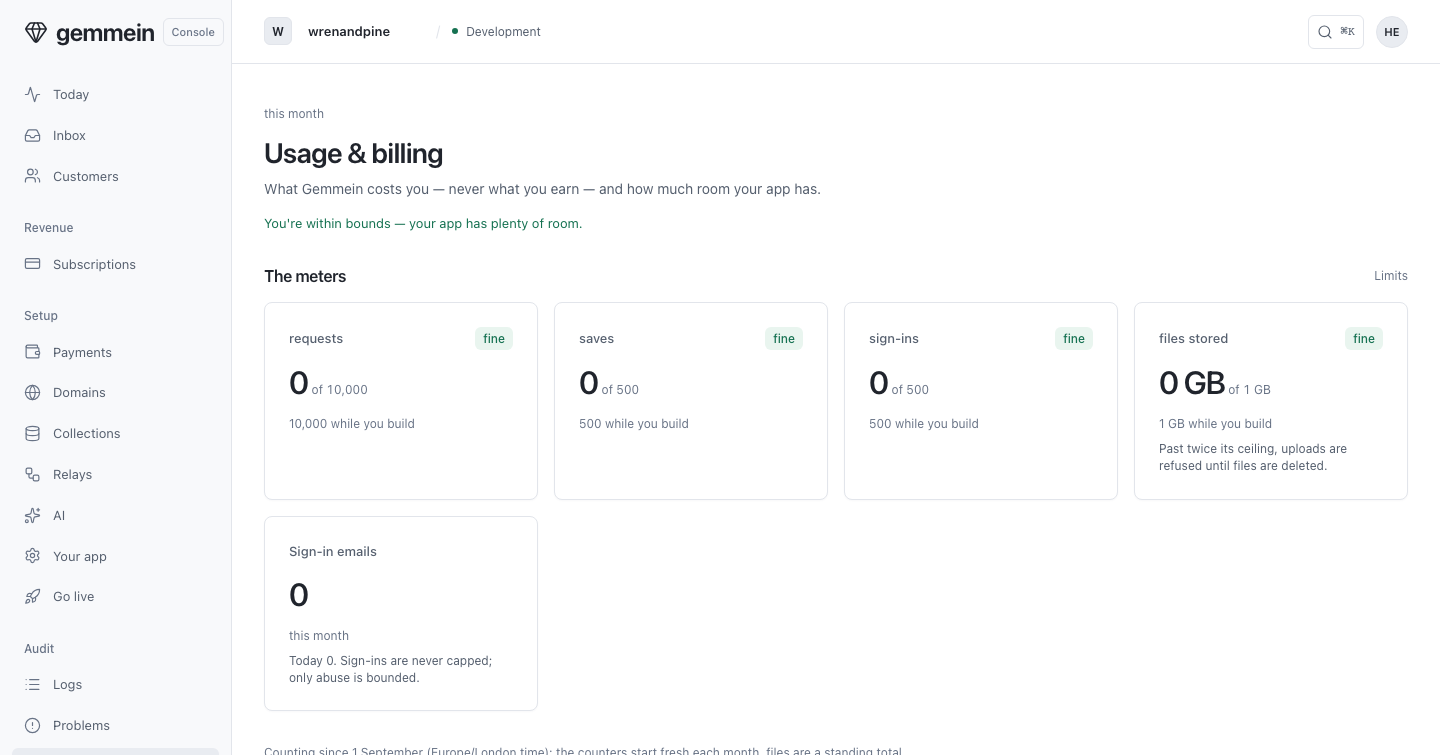Click the Problems alert circle icon

tap(33, 725)
